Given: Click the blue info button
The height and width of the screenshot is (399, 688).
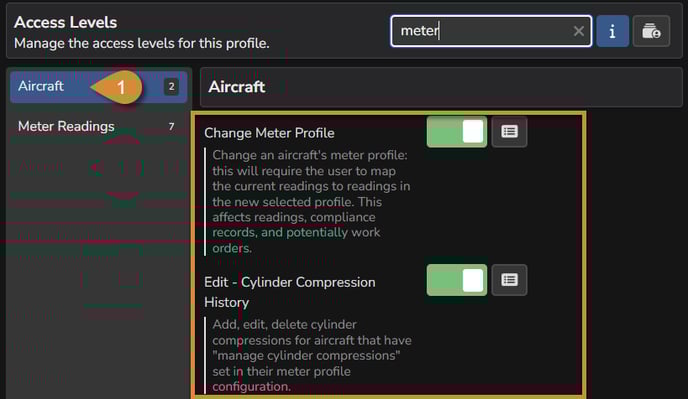Looking at the screenshot, I should point(613,31).
